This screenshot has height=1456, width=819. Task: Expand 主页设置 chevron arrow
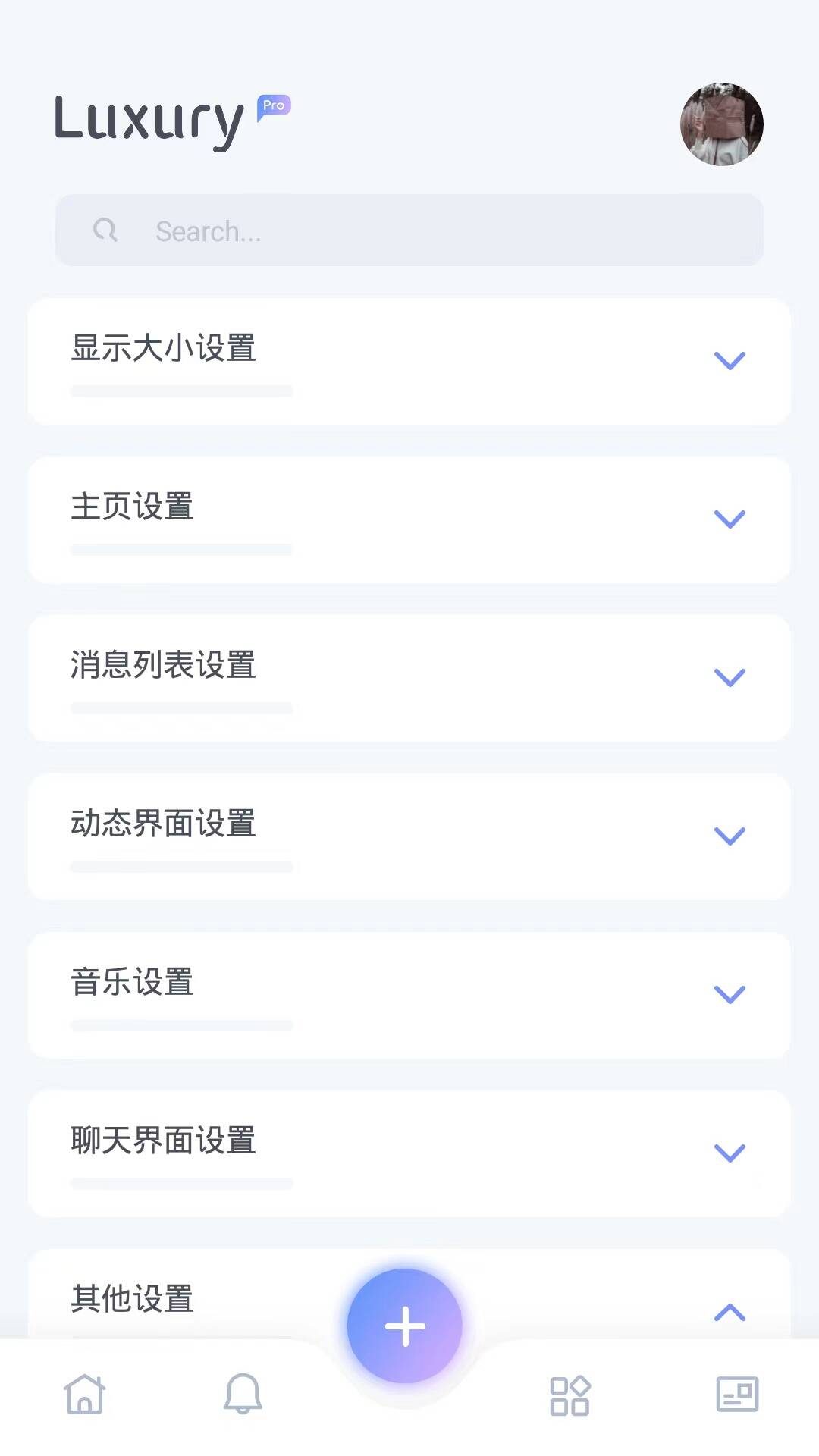pos(730,519)
